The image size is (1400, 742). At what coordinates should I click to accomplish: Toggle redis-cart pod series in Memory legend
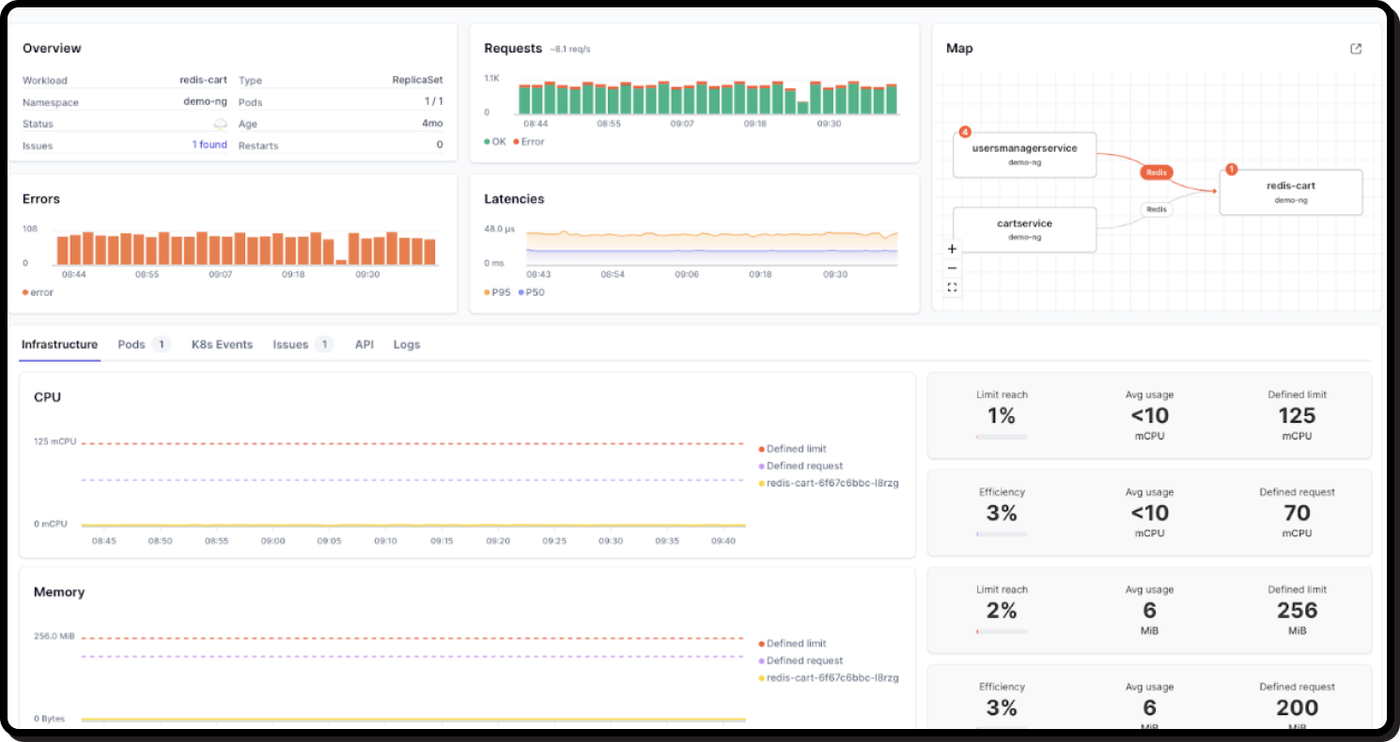coord(829,678)
